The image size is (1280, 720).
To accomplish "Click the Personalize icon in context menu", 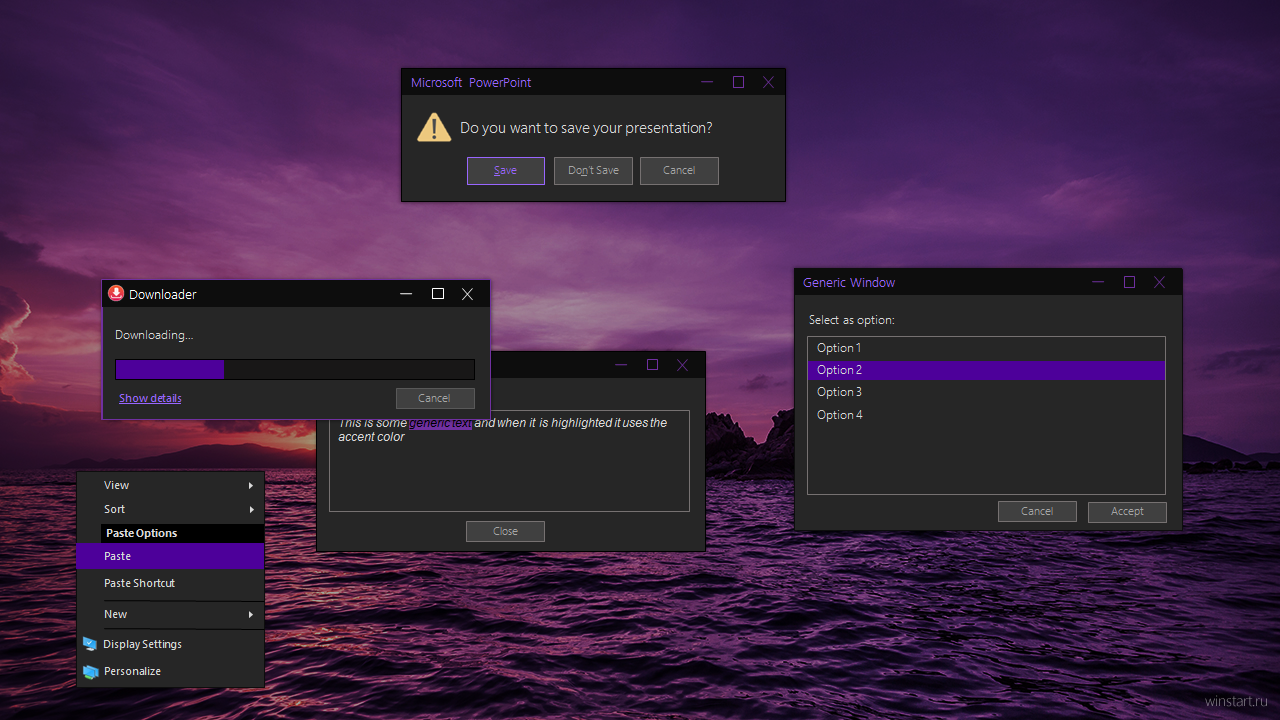I will click(90, 671).
